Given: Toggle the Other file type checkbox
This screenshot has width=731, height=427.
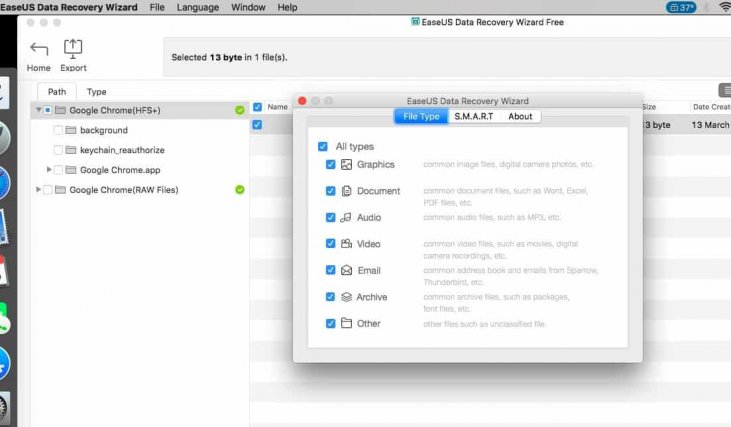Looking at the screenshot, I should click(331, 324).
